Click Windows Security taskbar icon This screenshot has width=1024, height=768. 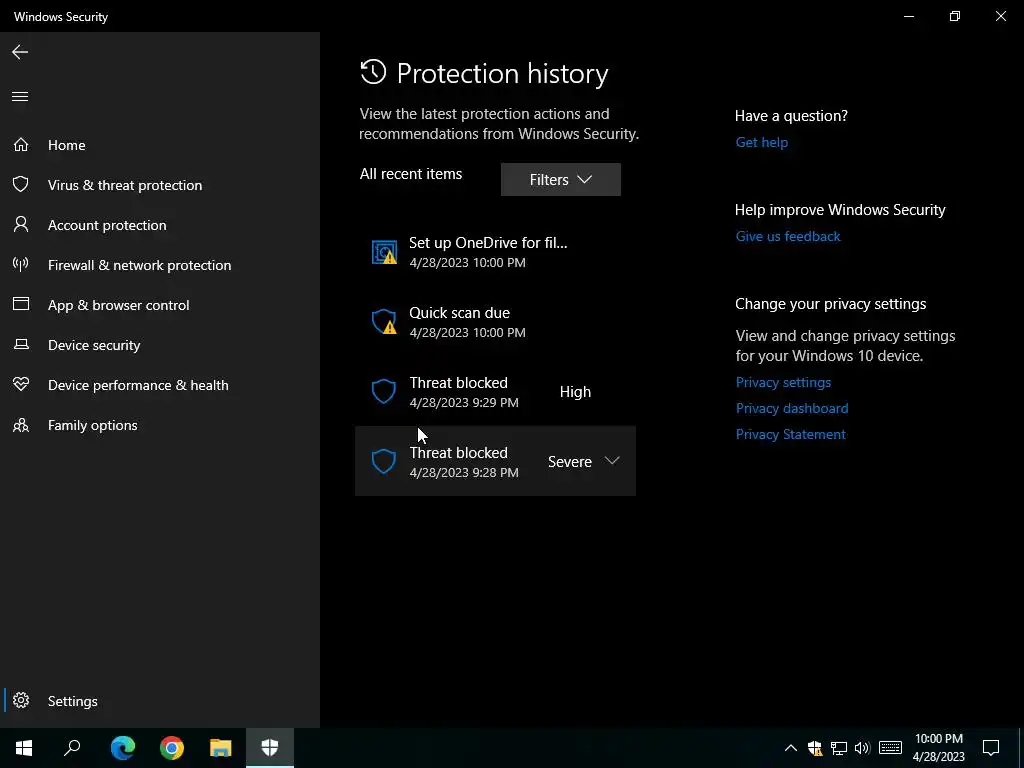270,748
